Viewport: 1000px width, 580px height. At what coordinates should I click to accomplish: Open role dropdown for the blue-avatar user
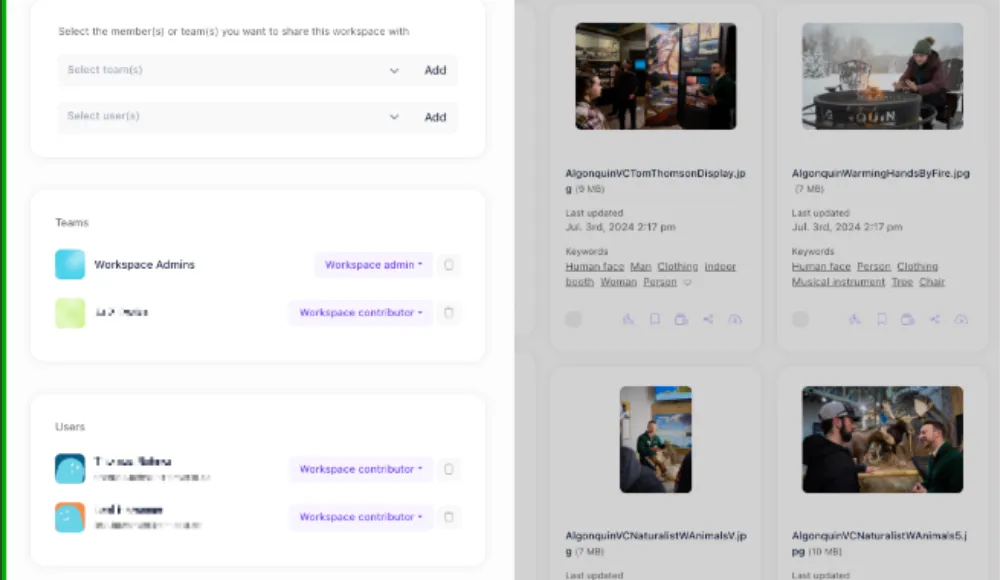(x=360, y=469)
